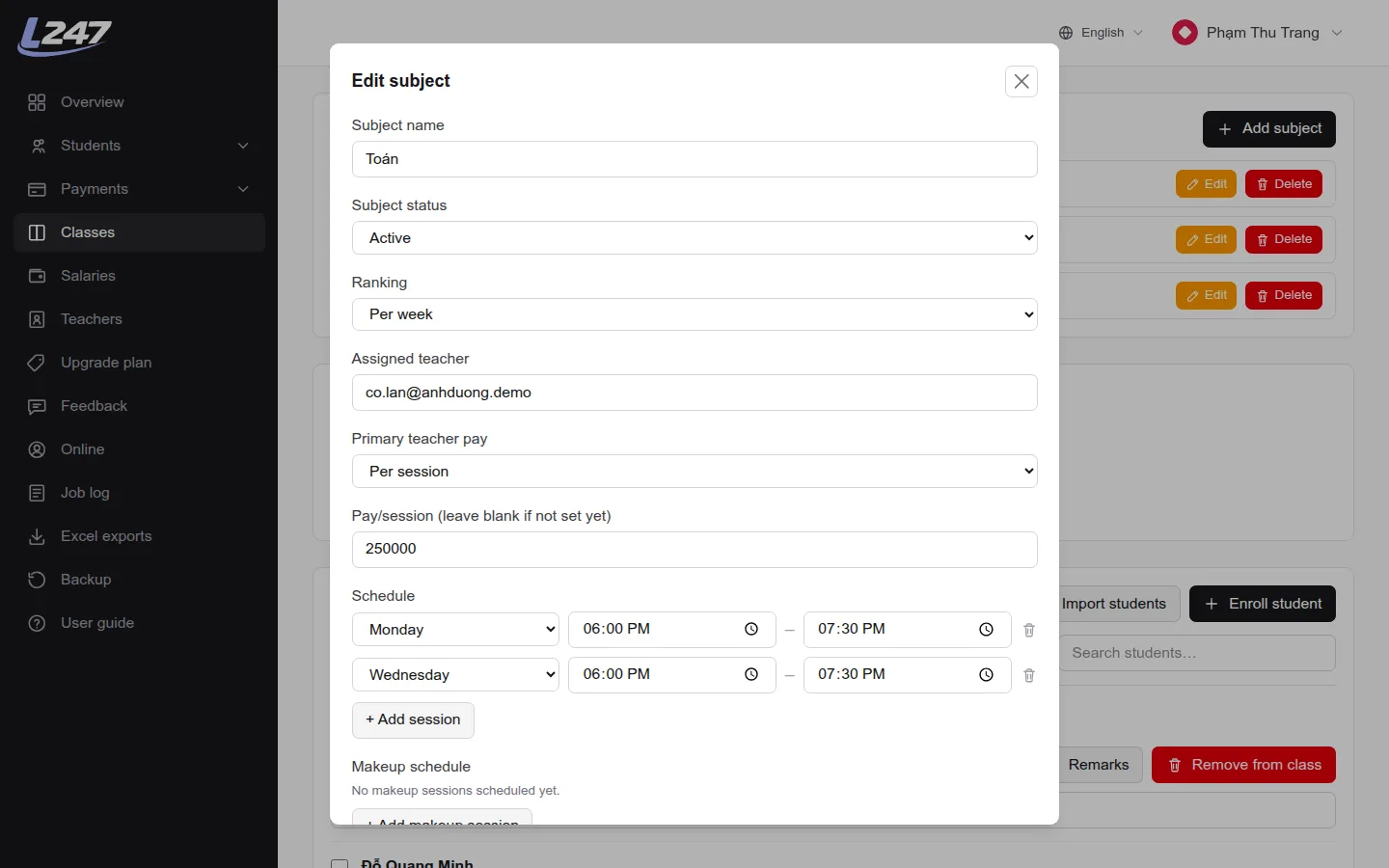
Task: Click the second subject row's Delete button
Action: (1284, 239)
